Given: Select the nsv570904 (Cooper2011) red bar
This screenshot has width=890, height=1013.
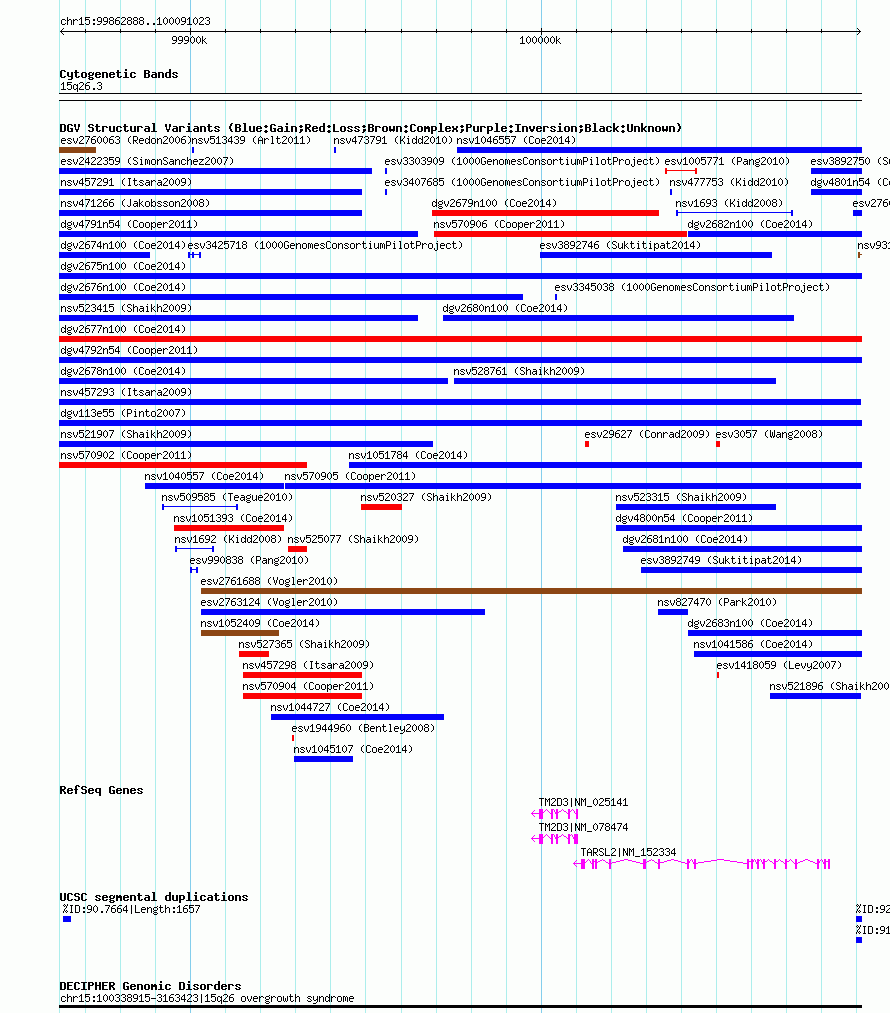Looking at the screenshot, I should (x=302, y=696).
